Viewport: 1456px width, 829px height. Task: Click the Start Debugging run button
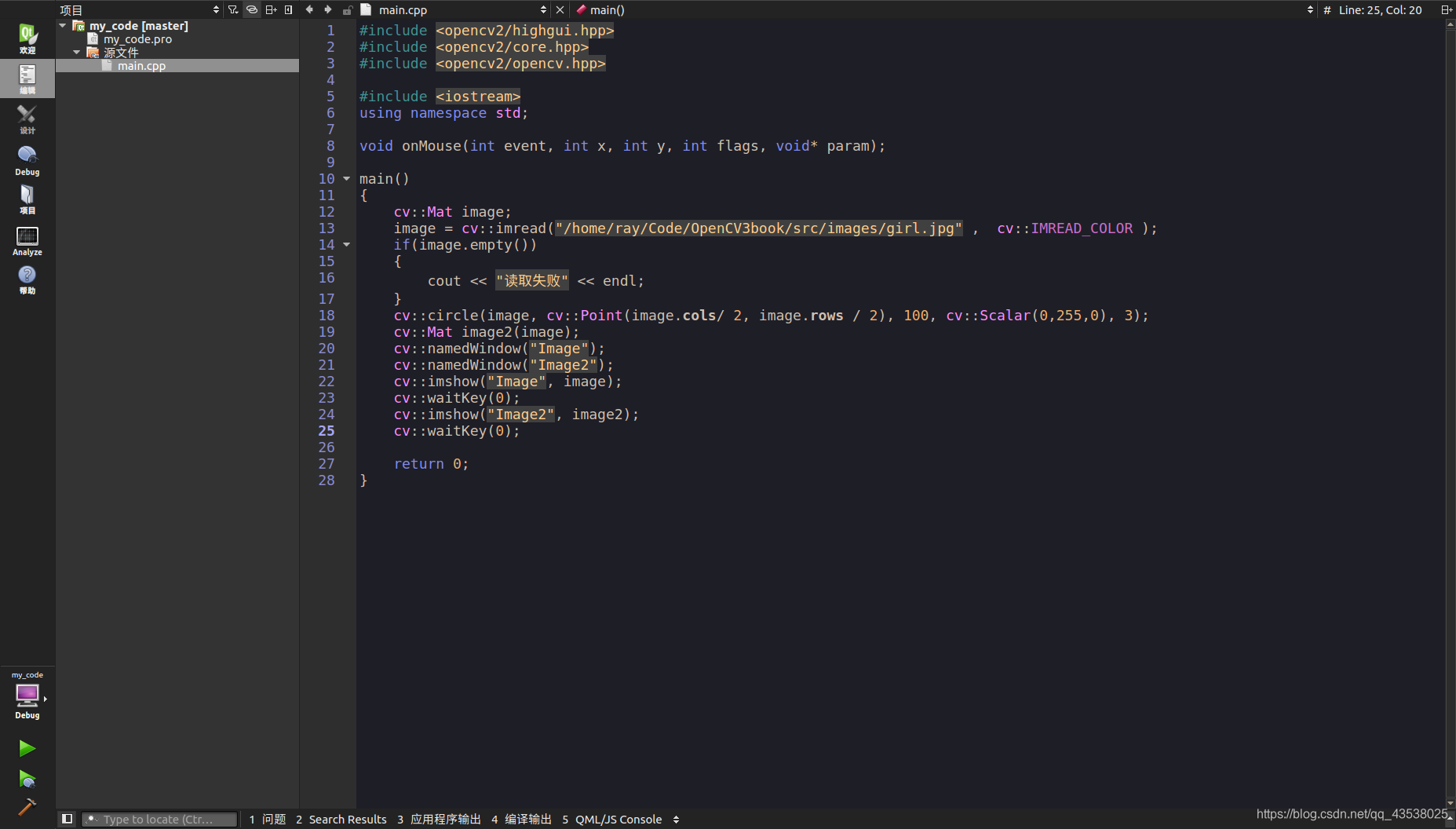(x=27, y=779)
